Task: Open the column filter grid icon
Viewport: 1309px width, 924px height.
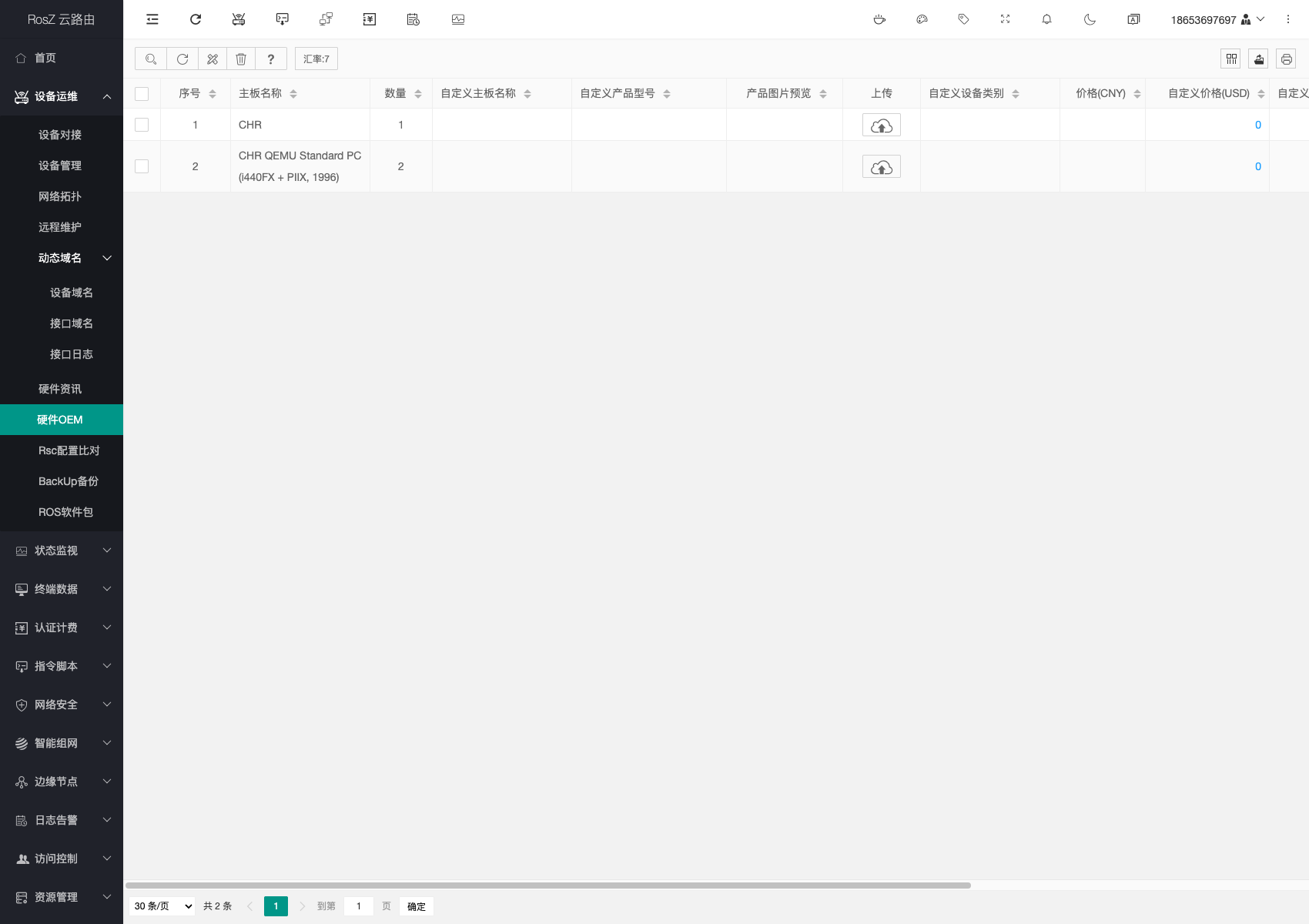Action: pos(1231,59)
